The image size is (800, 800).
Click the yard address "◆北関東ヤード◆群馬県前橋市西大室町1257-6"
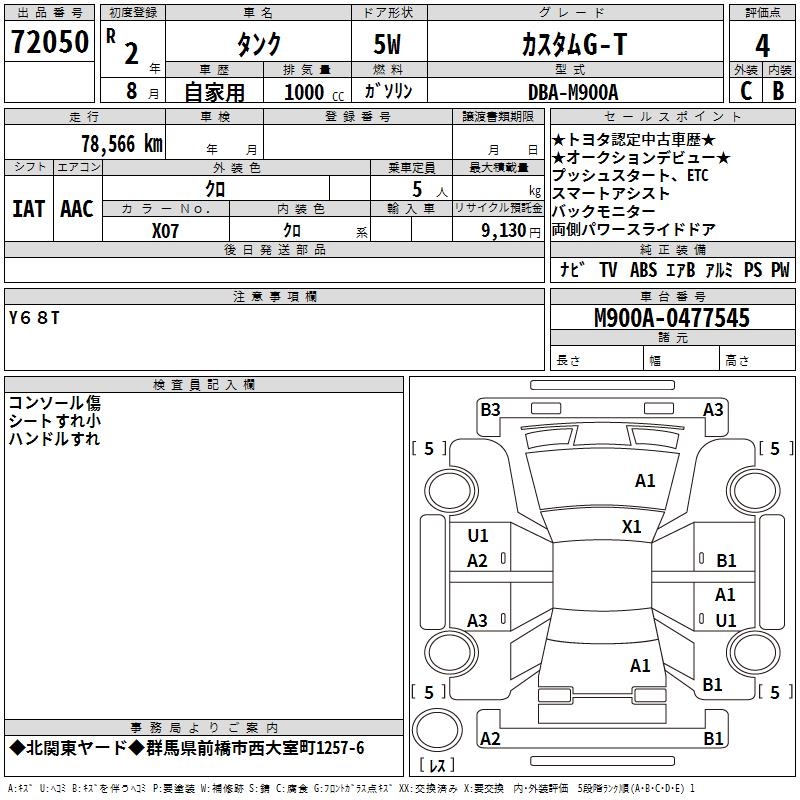pyautogui.click(x=187, y=748)
